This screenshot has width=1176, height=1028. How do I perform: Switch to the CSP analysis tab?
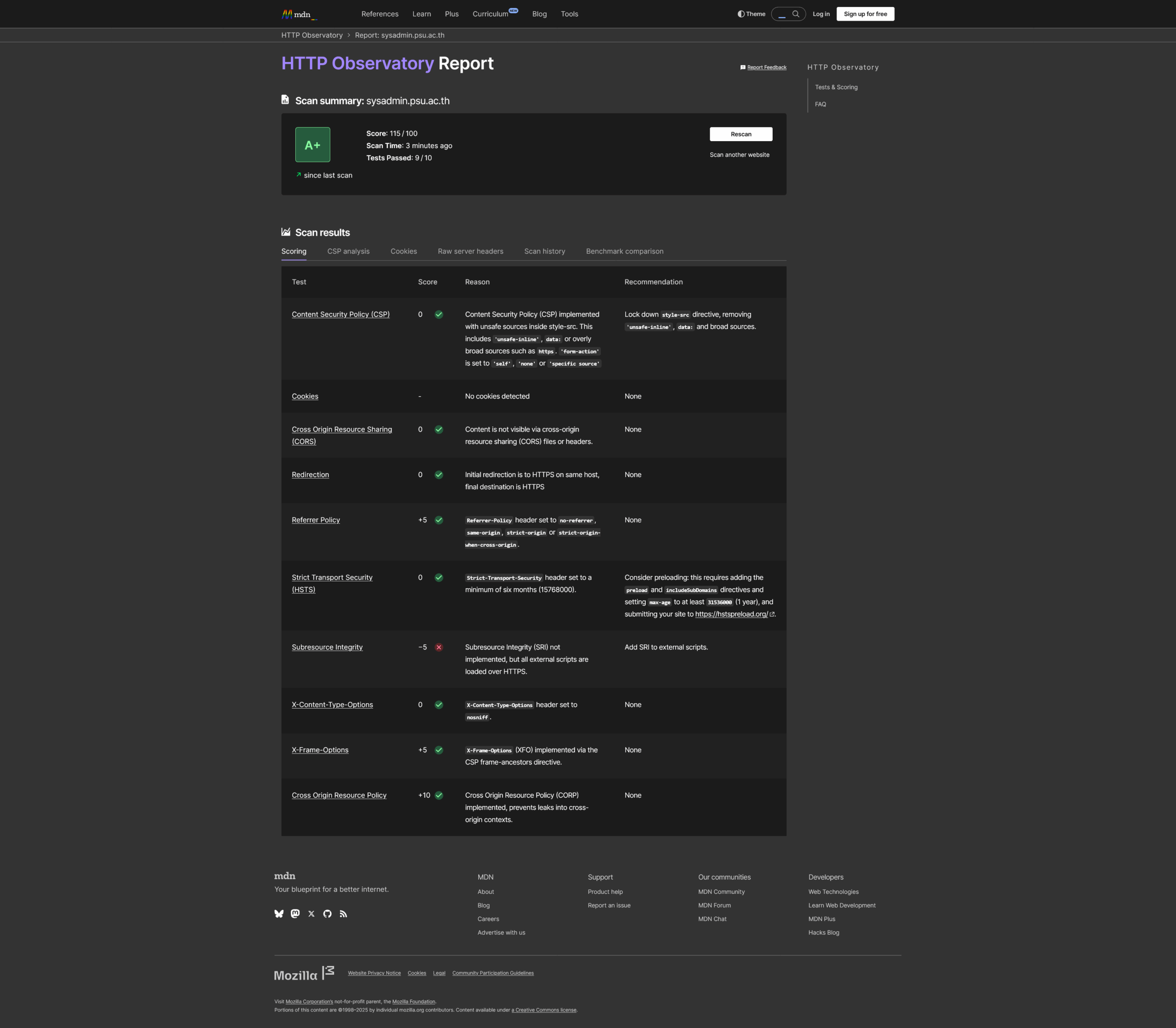pyautogui.click(x=348, y=251)
